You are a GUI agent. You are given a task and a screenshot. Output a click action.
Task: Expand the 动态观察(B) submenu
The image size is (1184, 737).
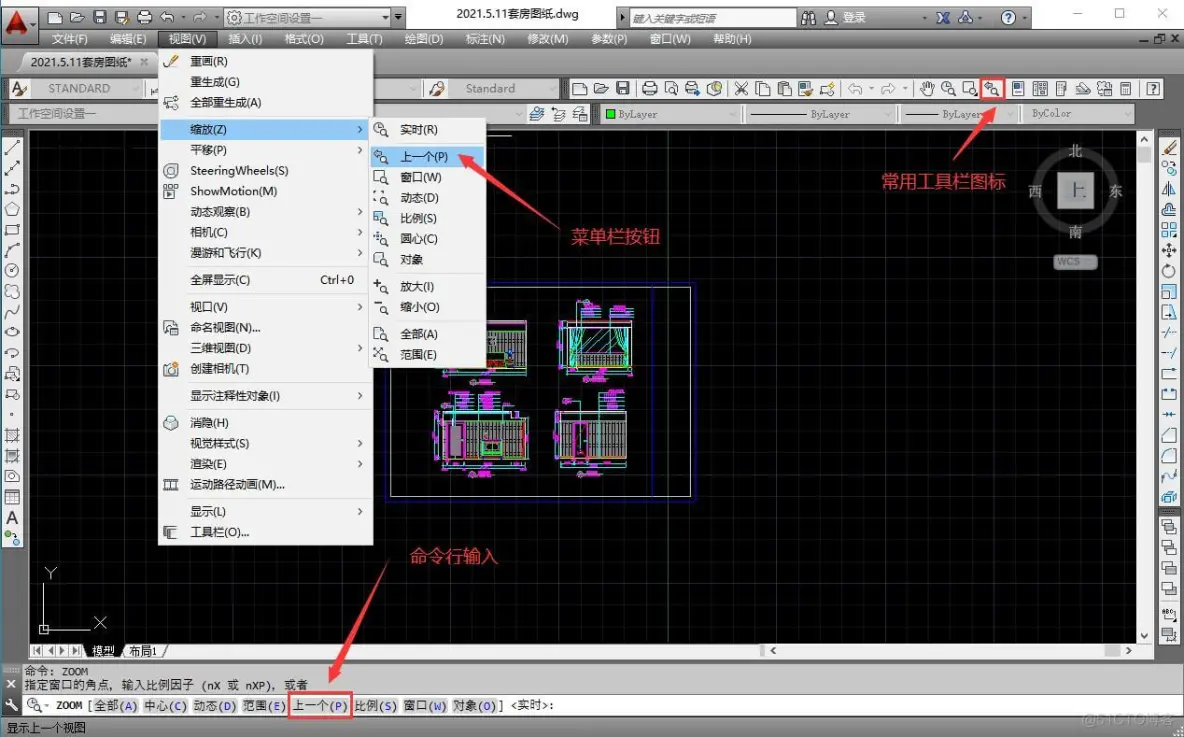click(x=266, y=211)
